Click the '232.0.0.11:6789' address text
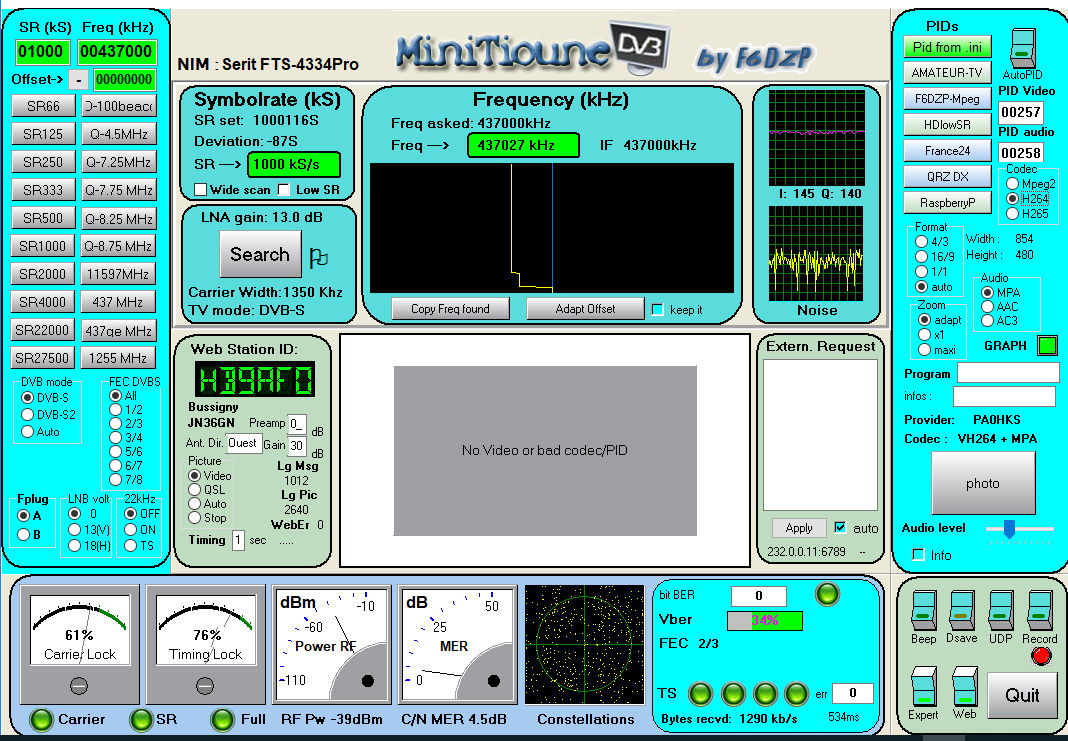 point(806,552)
